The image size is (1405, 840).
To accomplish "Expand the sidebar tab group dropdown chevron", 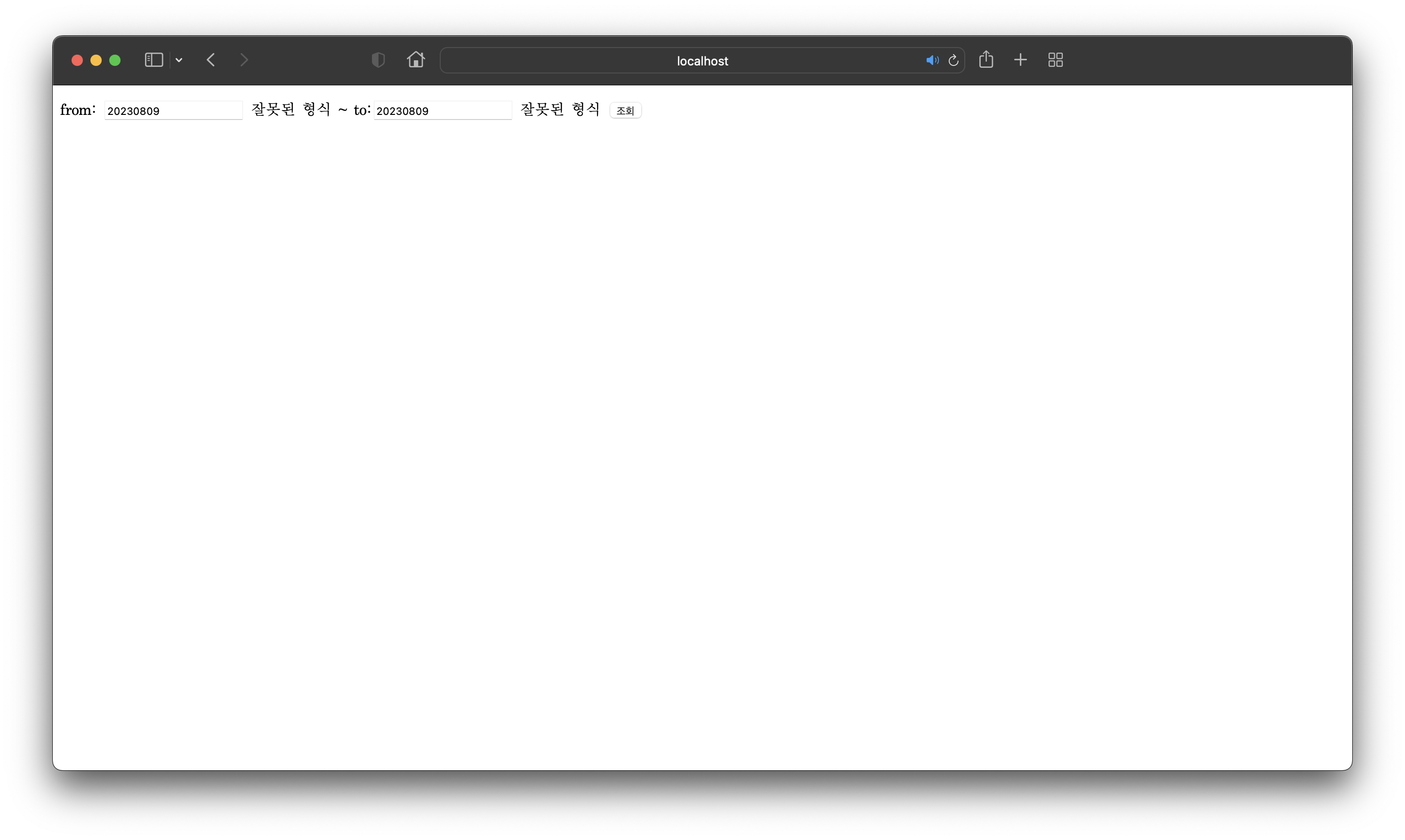I will coord(179,60).
